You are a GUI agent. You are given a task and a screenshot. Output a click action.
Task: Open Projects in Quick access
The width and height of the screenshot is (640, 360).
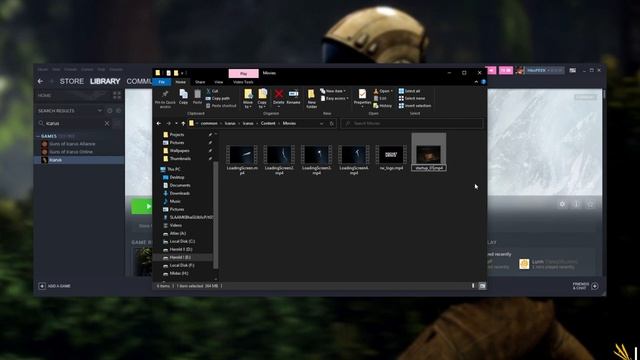tap(177, 135)
